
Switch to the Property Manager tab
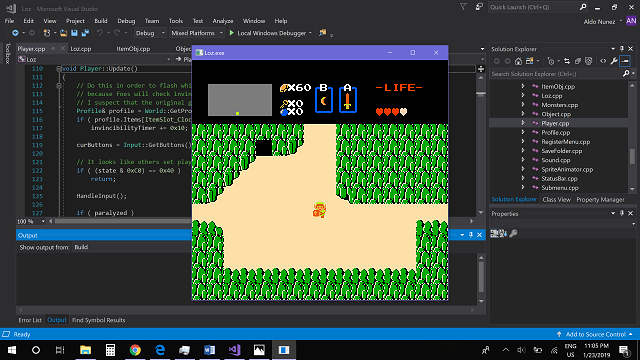click(600, 200)
